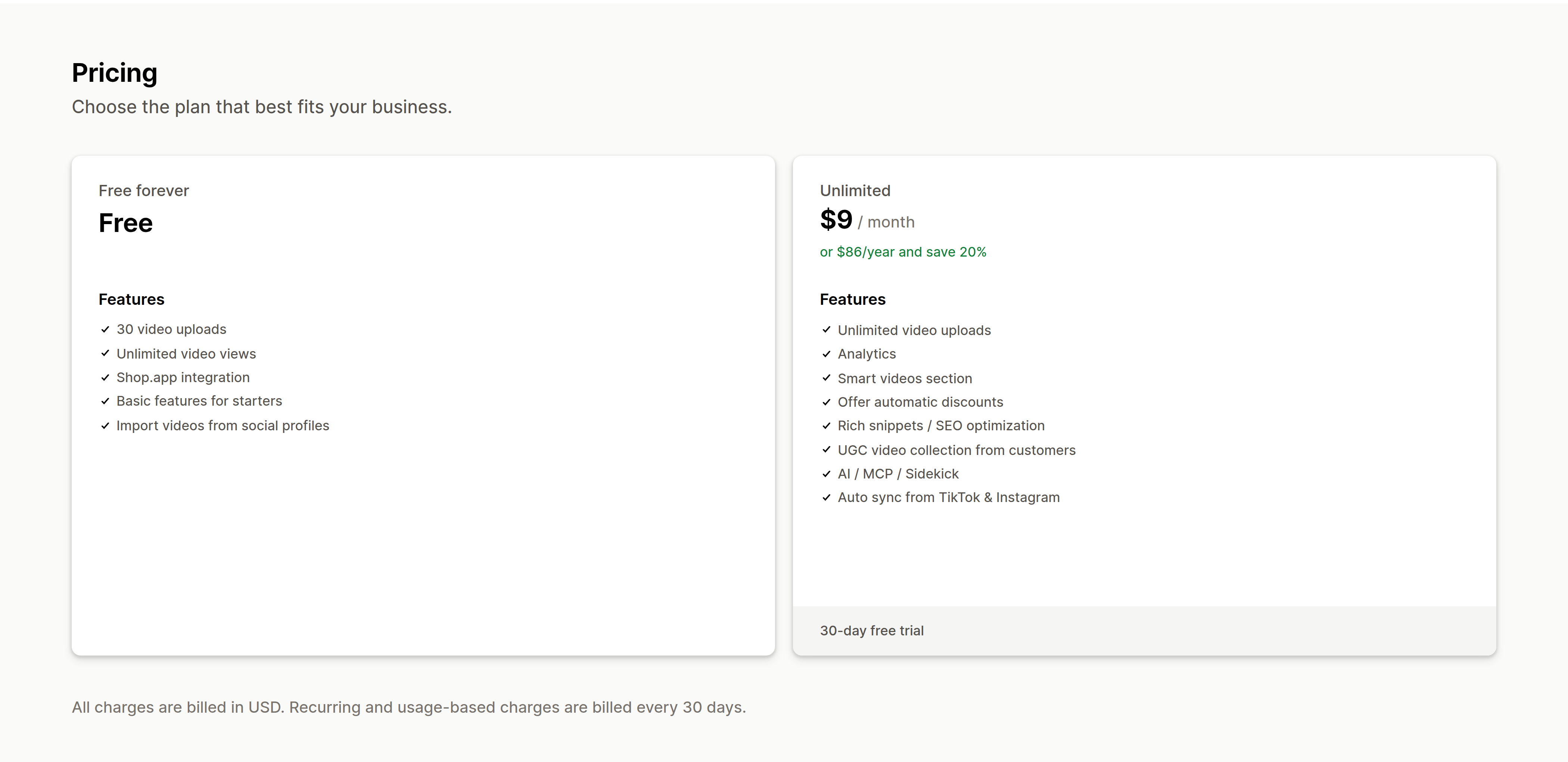Click the 'AI / MCP / Sidekick' text

(898, 474)
